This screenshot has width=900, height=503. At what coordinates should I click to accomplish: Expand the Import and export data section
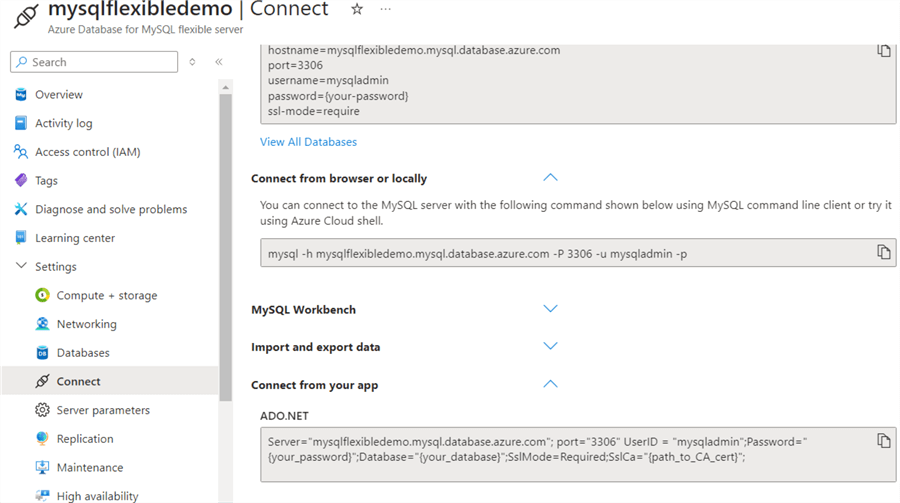click(549, 346)
